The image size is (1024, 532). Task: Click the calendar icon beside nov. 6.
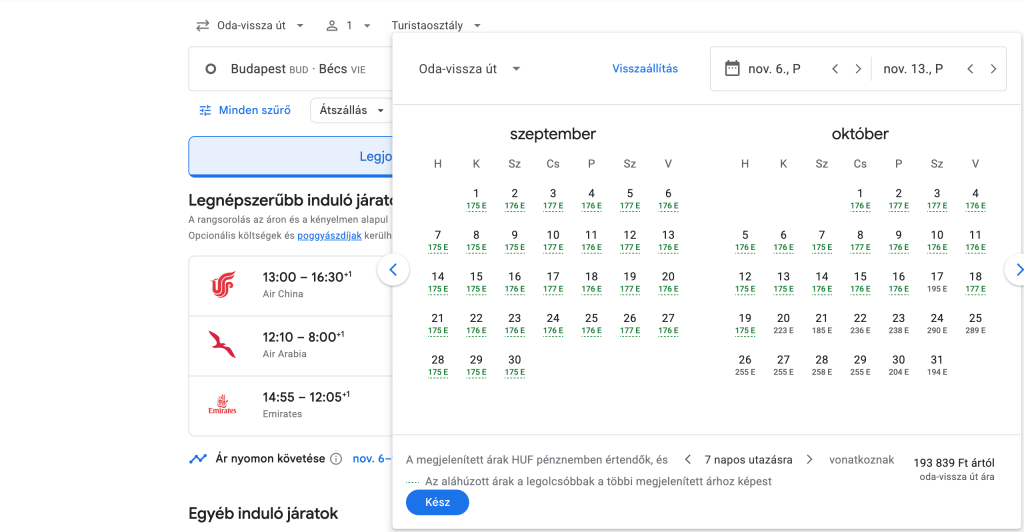(732, 68)
